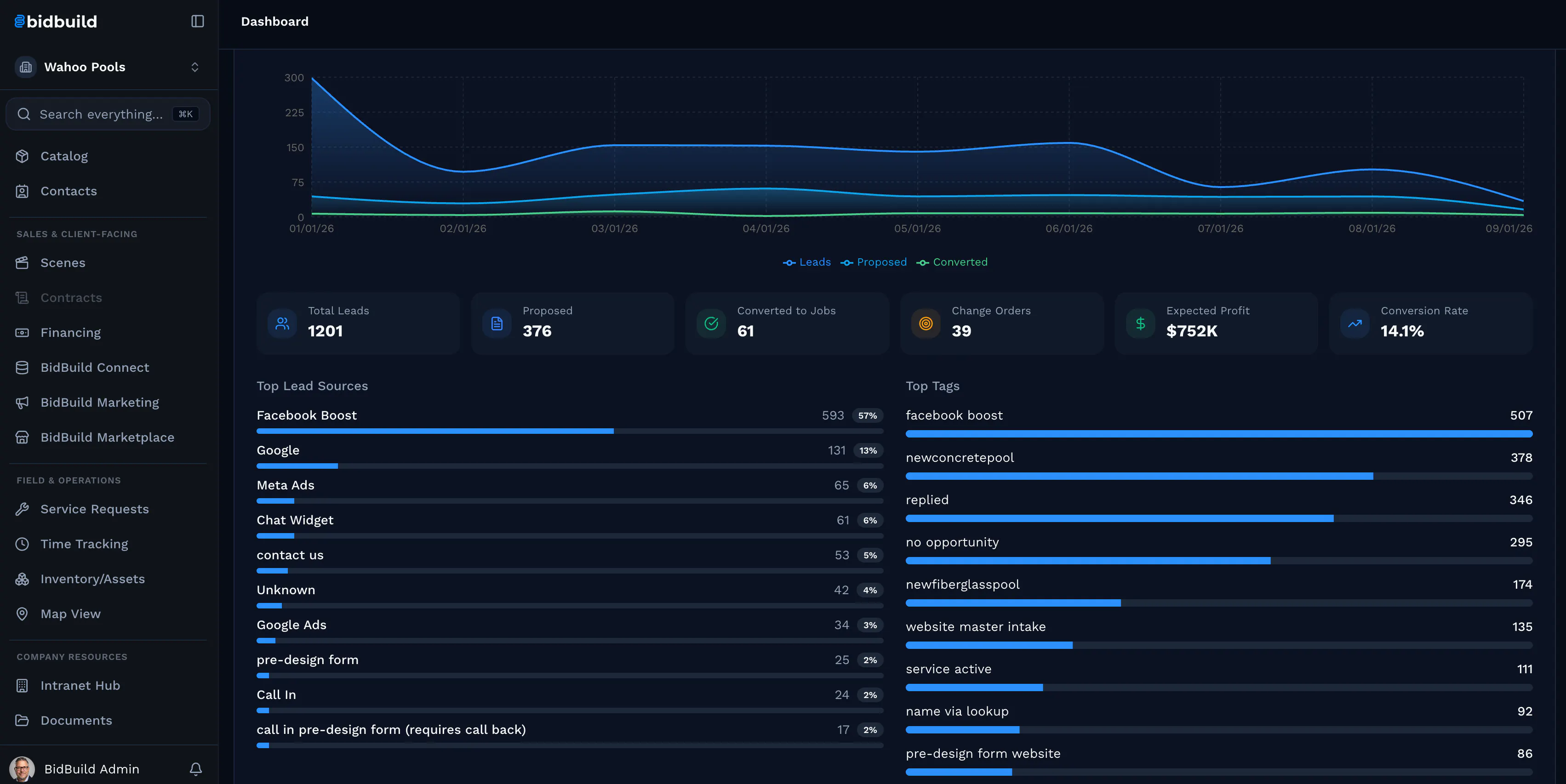The width and height of the screenshot is (1566, 784).
Task: Click the Facebook Boost progress bar
Action: click(x=570, y=431)
